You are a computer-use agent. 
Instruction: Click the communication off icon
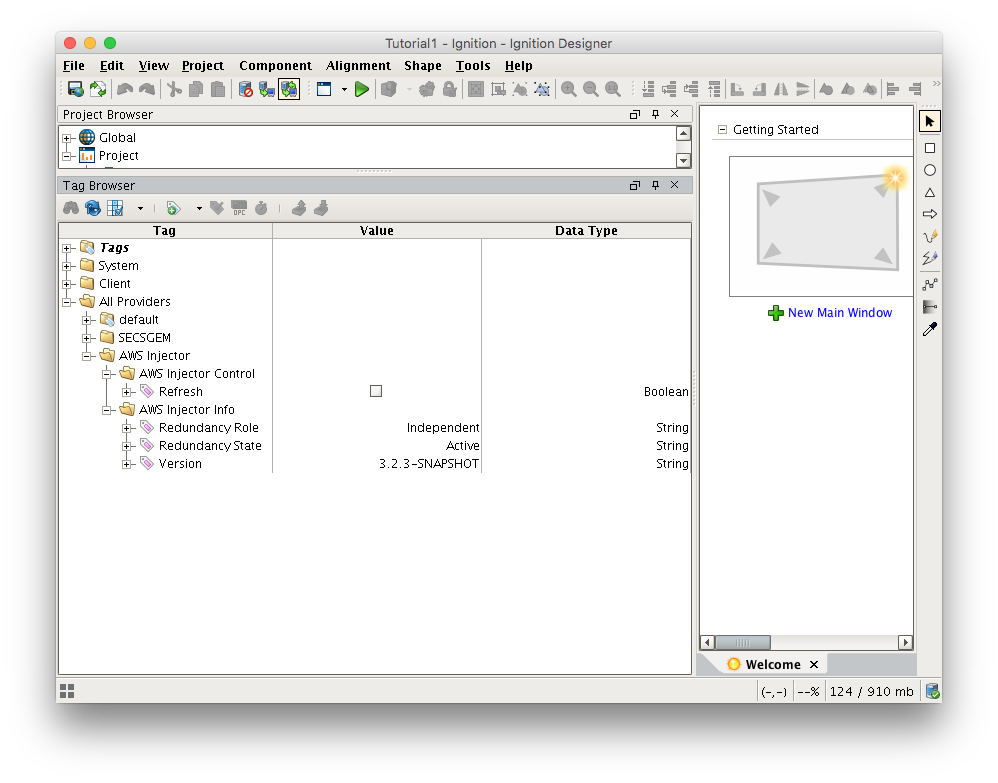246,89
